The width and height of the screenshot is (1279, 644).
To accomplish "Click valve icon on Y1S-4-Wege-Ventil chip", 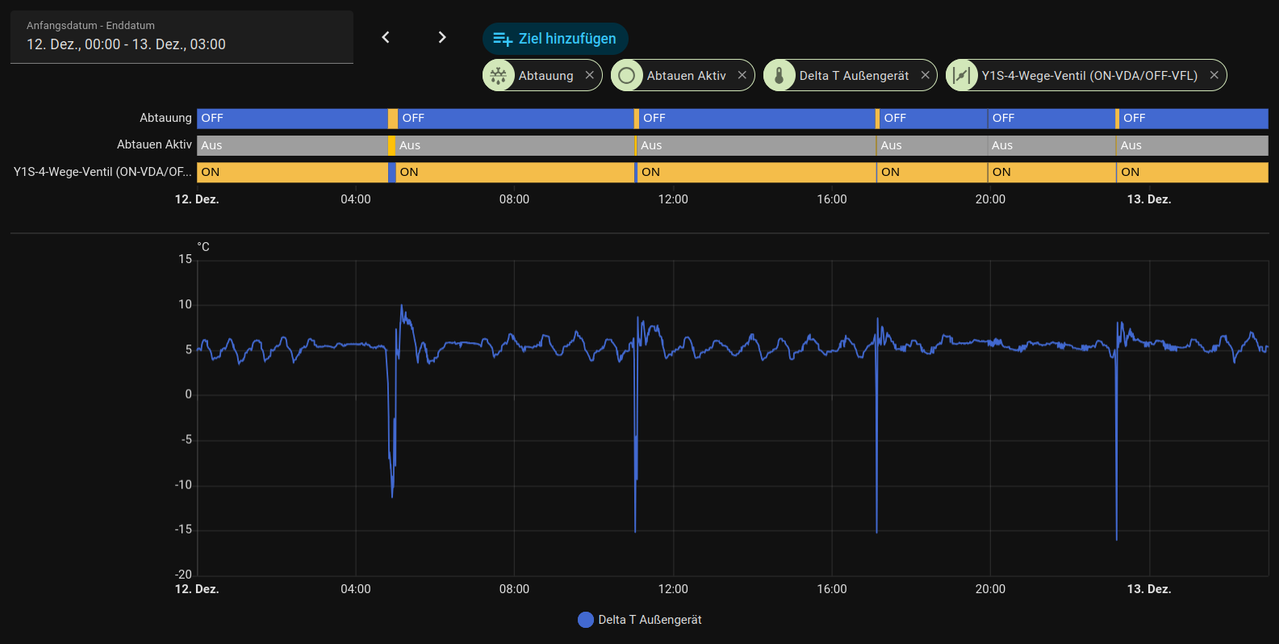I will pos(962,75).
